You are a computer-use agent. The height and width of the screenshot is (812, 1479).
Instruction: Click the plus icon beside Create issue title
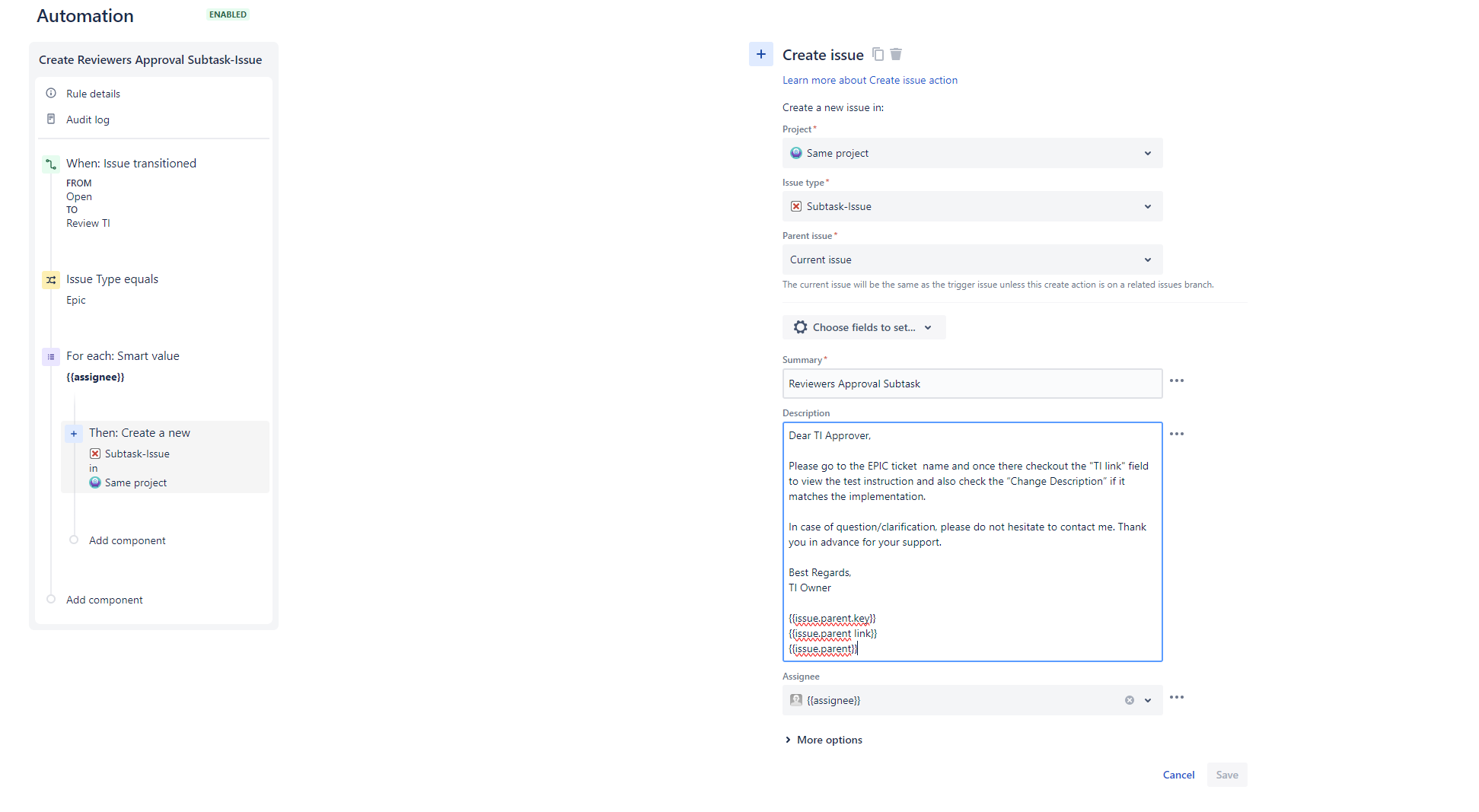(x=760, y=54)
